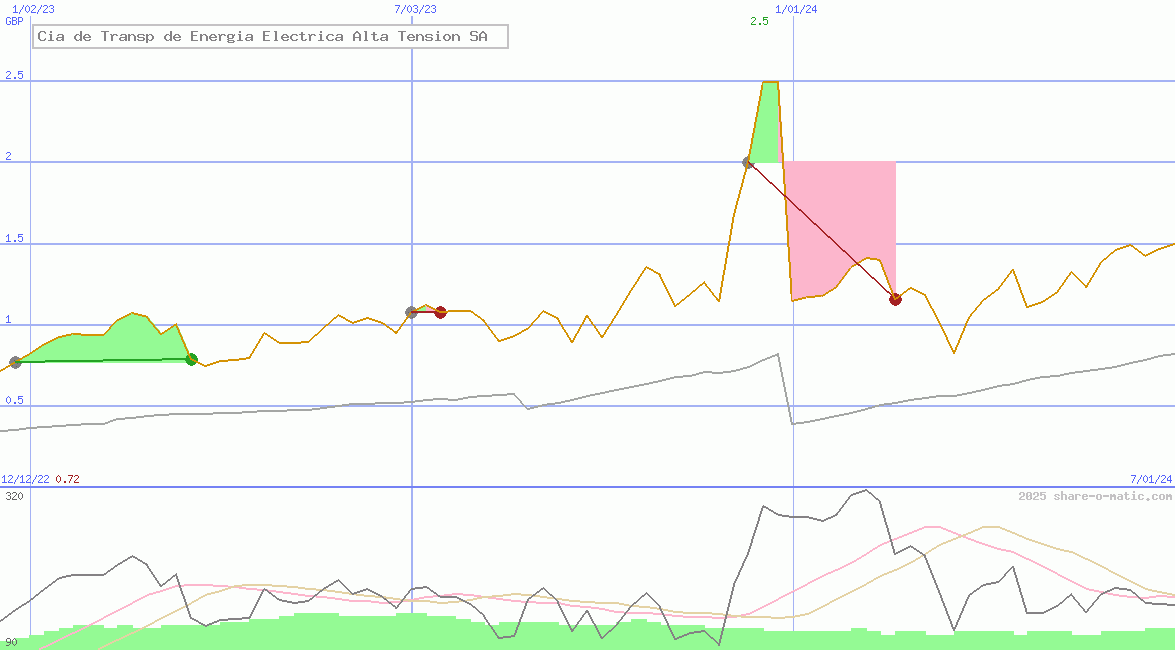The image size is (1175, 650).
Task: Open the share-o-matic.com watermark link
Action: [1095, 496]
